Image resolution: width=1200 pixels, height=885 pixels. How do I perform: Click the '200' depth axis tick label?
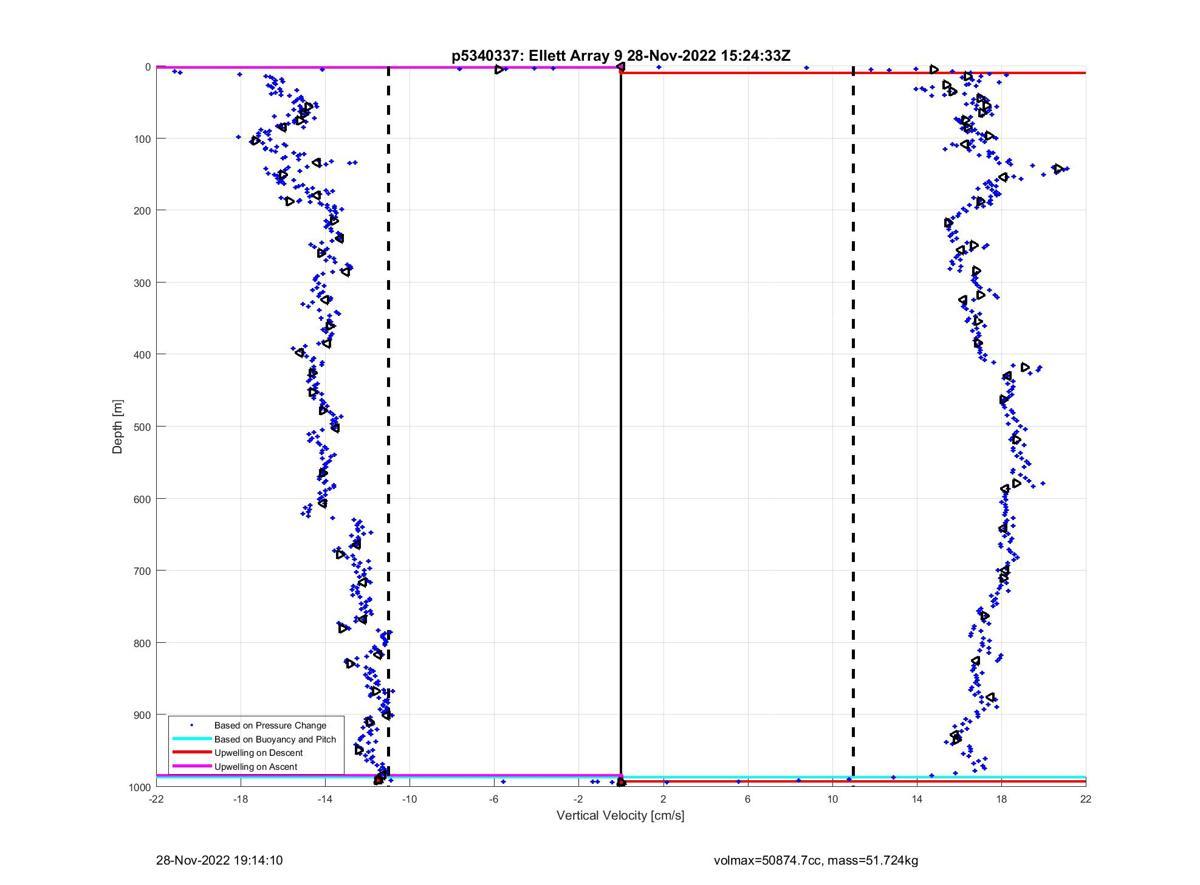click(x=141, y=211)
